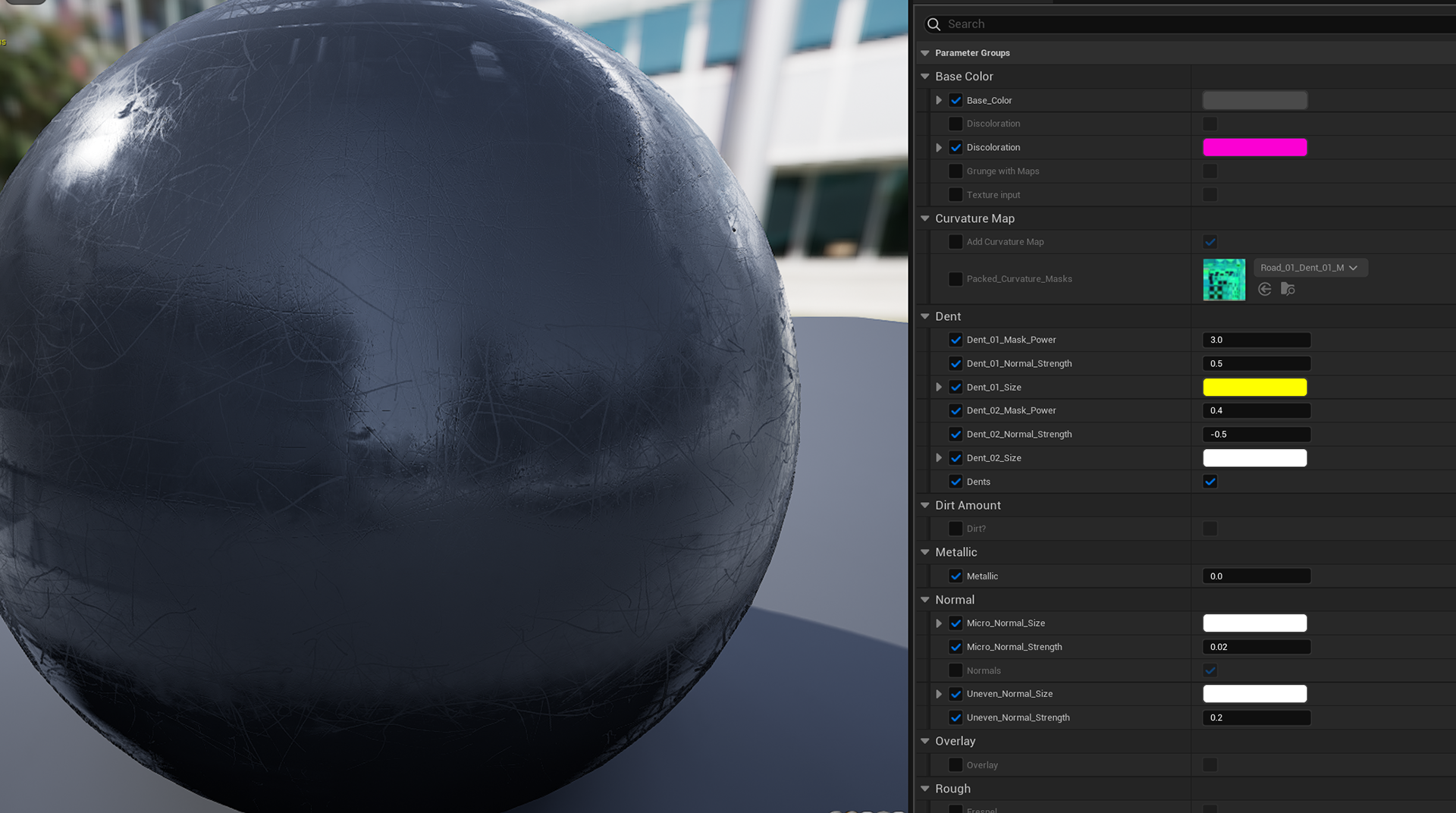Click the Search parameters field
1456x813 pixels.
coord(1191,24)
